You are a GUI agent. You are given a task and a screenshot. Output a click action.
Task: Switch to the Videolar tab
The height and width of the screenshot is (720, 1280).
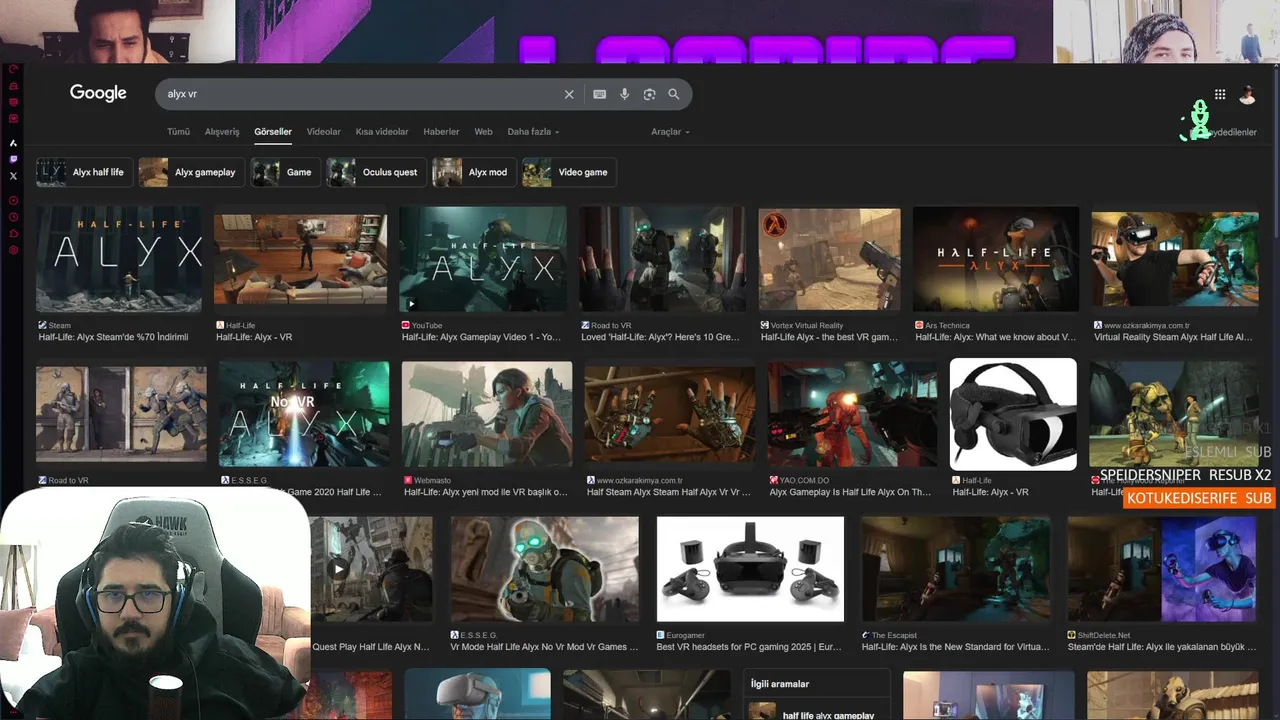click(324, 132)
